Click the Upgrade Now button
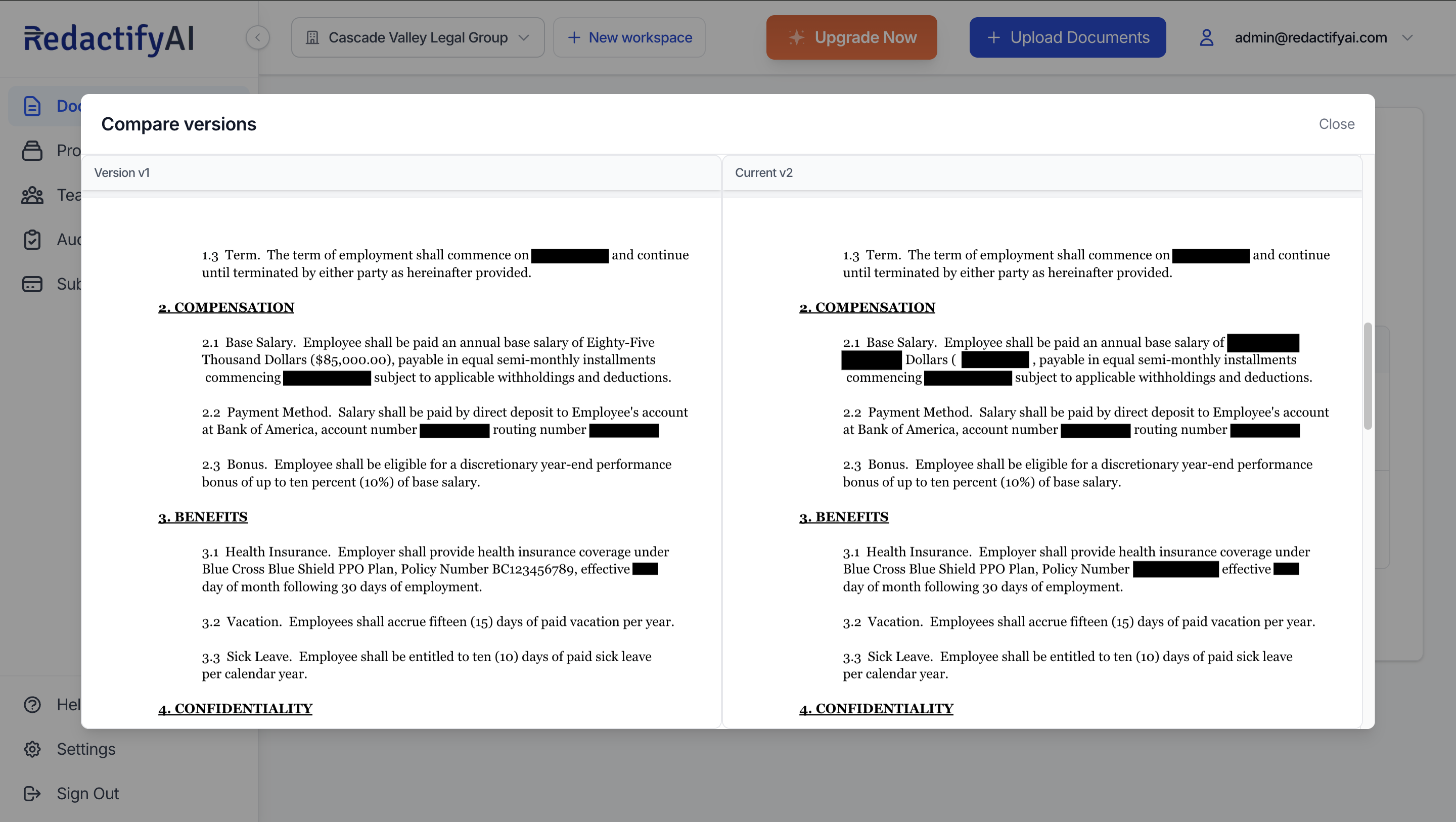 [851, 38]
